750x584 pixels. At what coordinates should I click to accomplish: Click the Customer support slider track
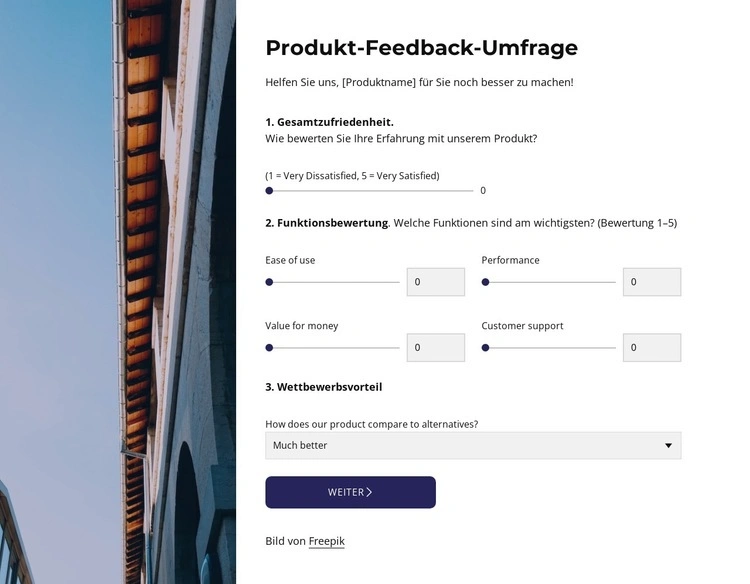[551, 348]
